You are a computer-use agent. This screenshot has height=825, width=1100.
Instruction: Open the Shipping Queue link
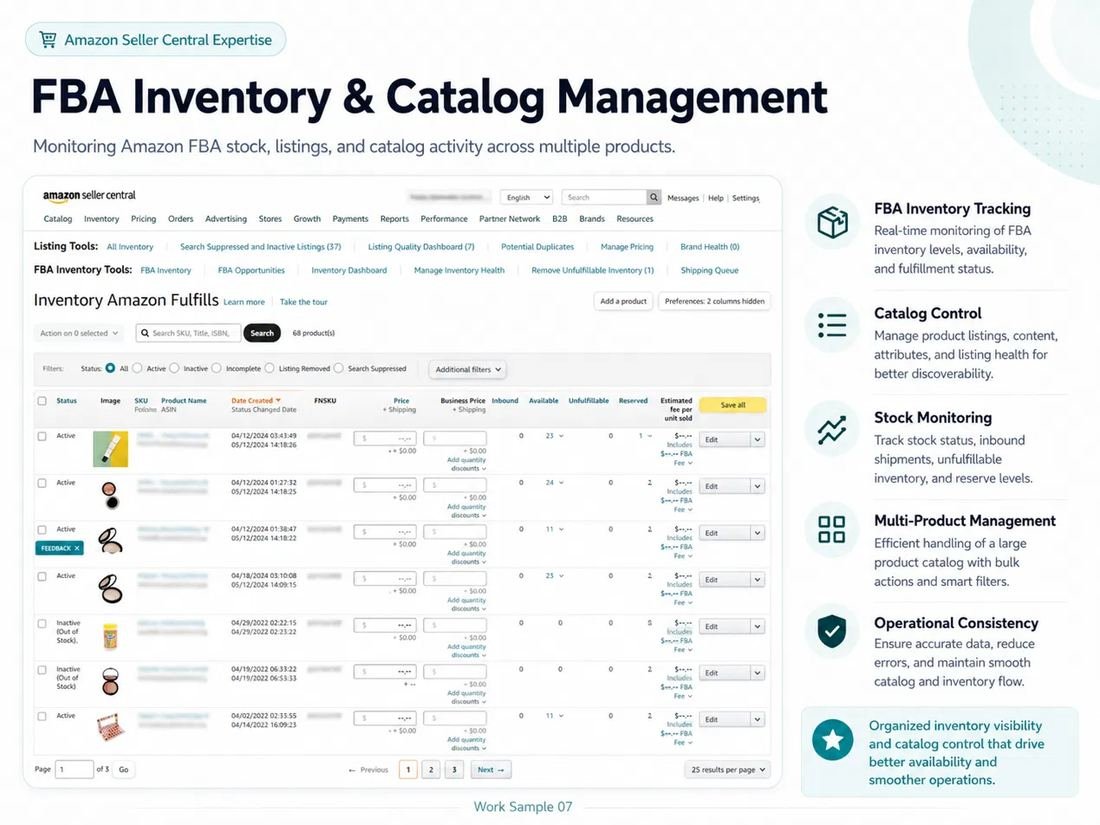click(x=709, y=270)
